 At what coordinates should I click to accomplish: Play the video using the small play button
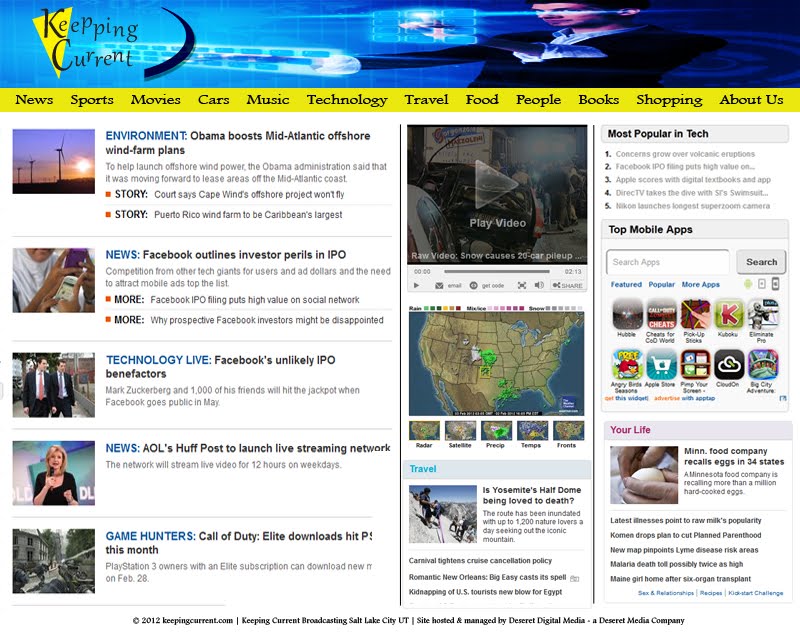pyautogui.click(x=416, y=286)
